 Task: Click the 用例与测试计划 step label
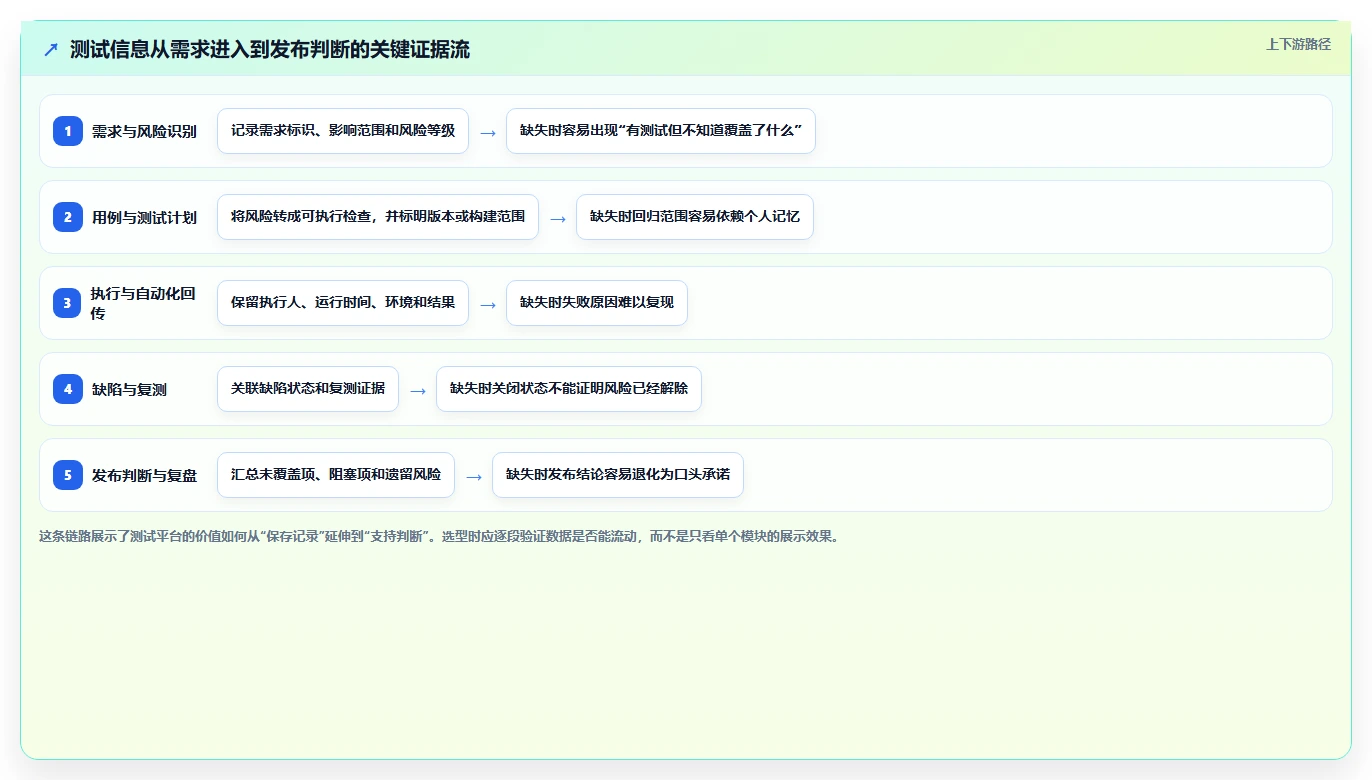144,217
